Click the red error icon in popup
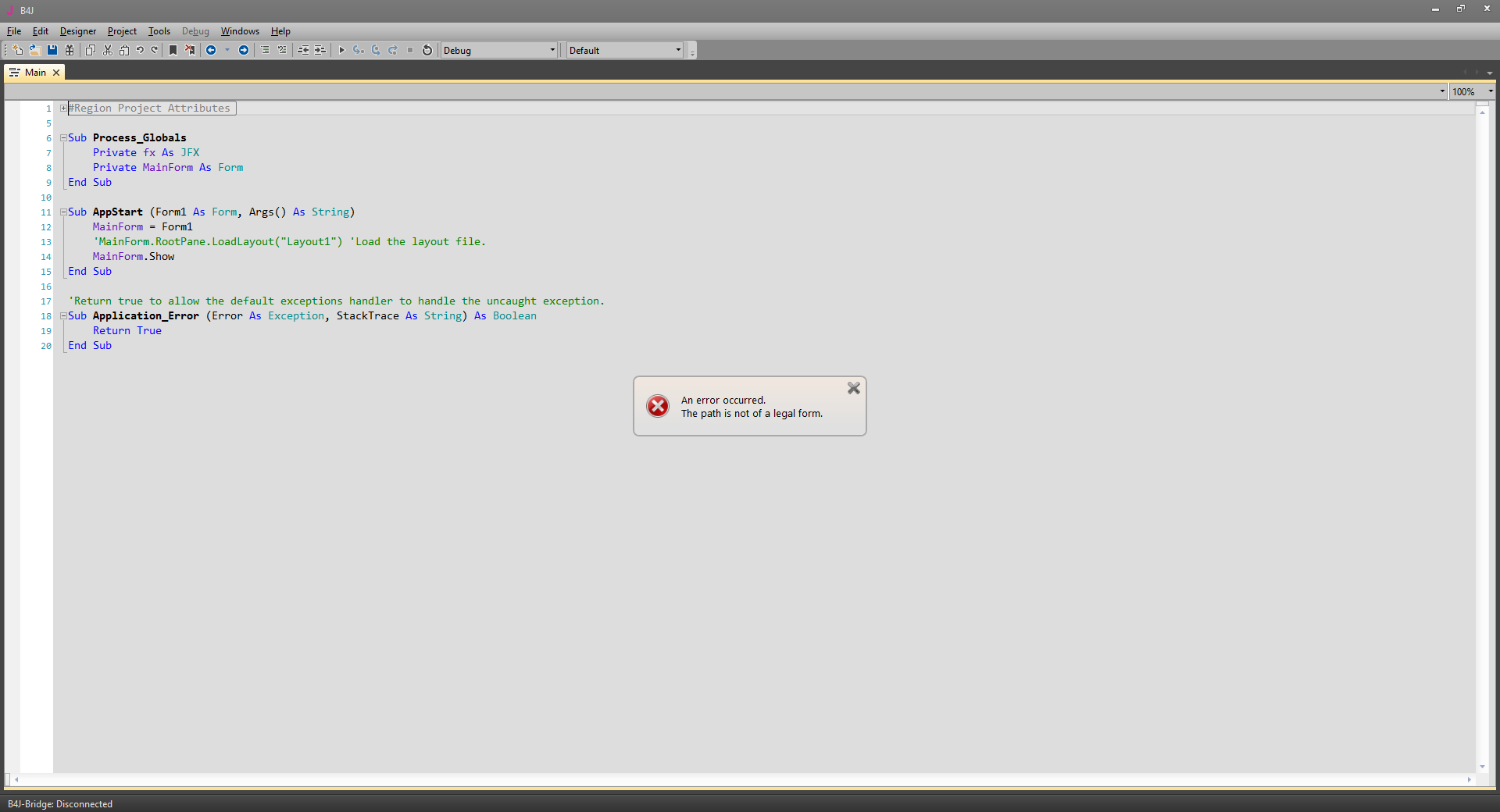This screenshot has height=812, width=1500. point(658,406)
